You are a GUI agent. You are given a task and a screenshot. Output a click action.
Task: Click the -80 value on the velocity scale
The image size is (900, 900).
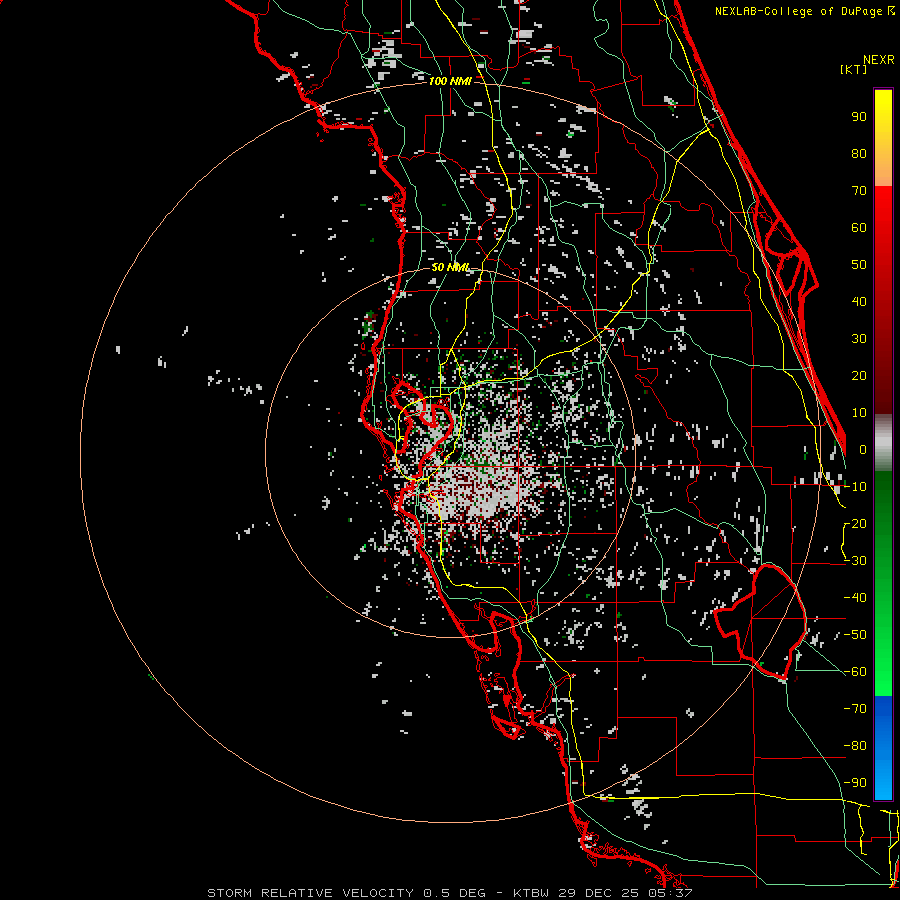[855, 746]
